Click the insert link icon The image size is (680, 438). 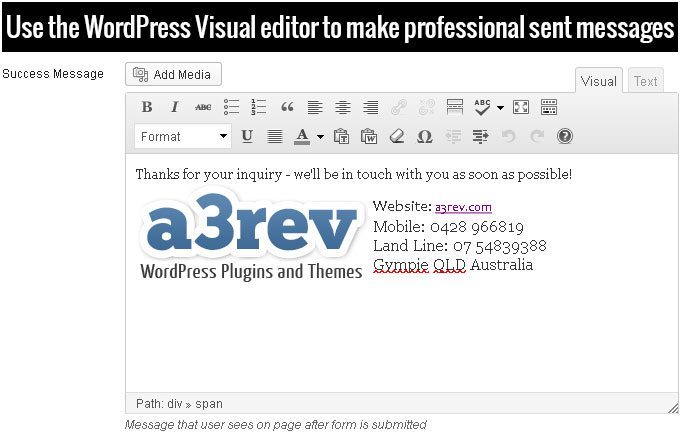399,107
